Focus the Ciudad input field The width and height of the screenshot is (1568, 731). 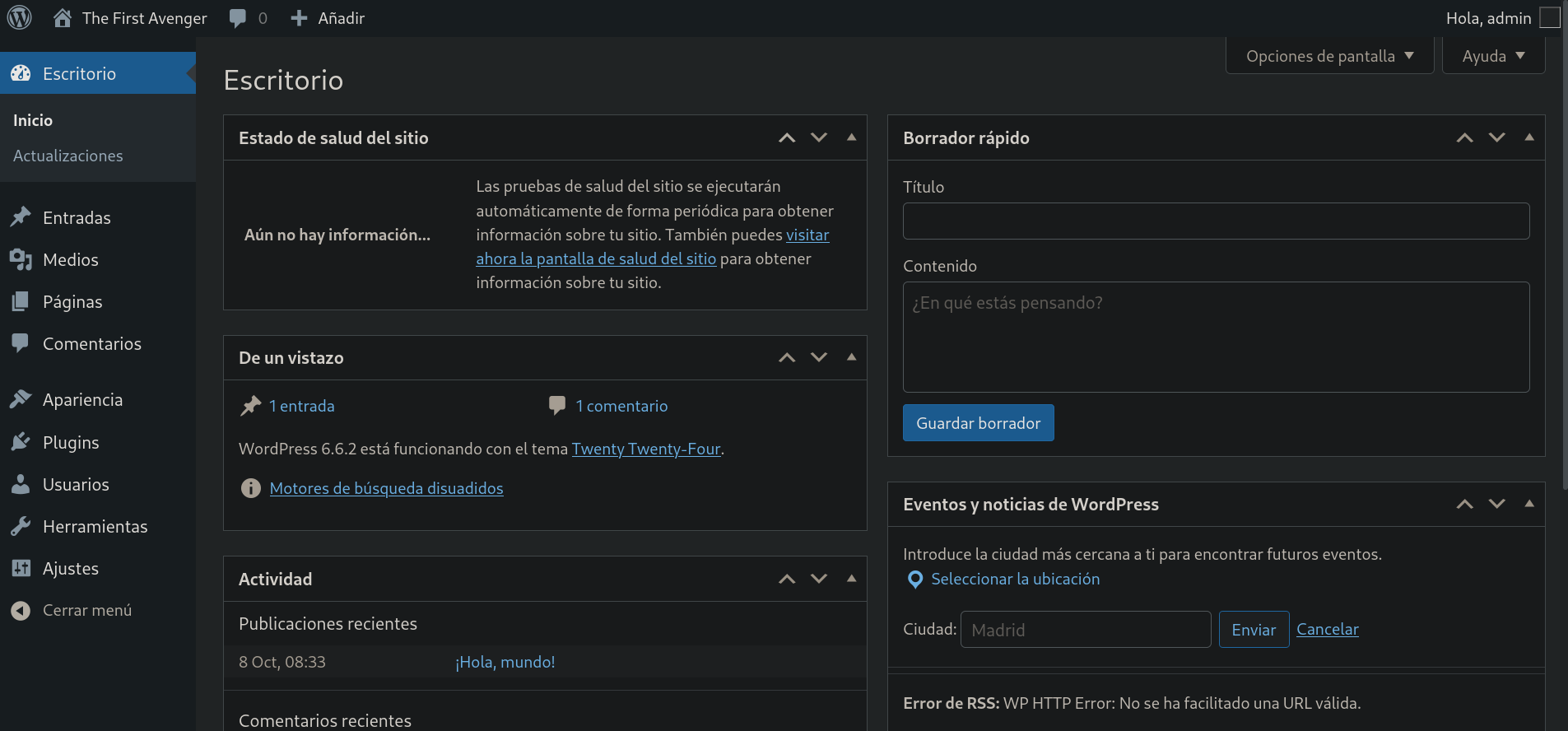point(1086,629)
